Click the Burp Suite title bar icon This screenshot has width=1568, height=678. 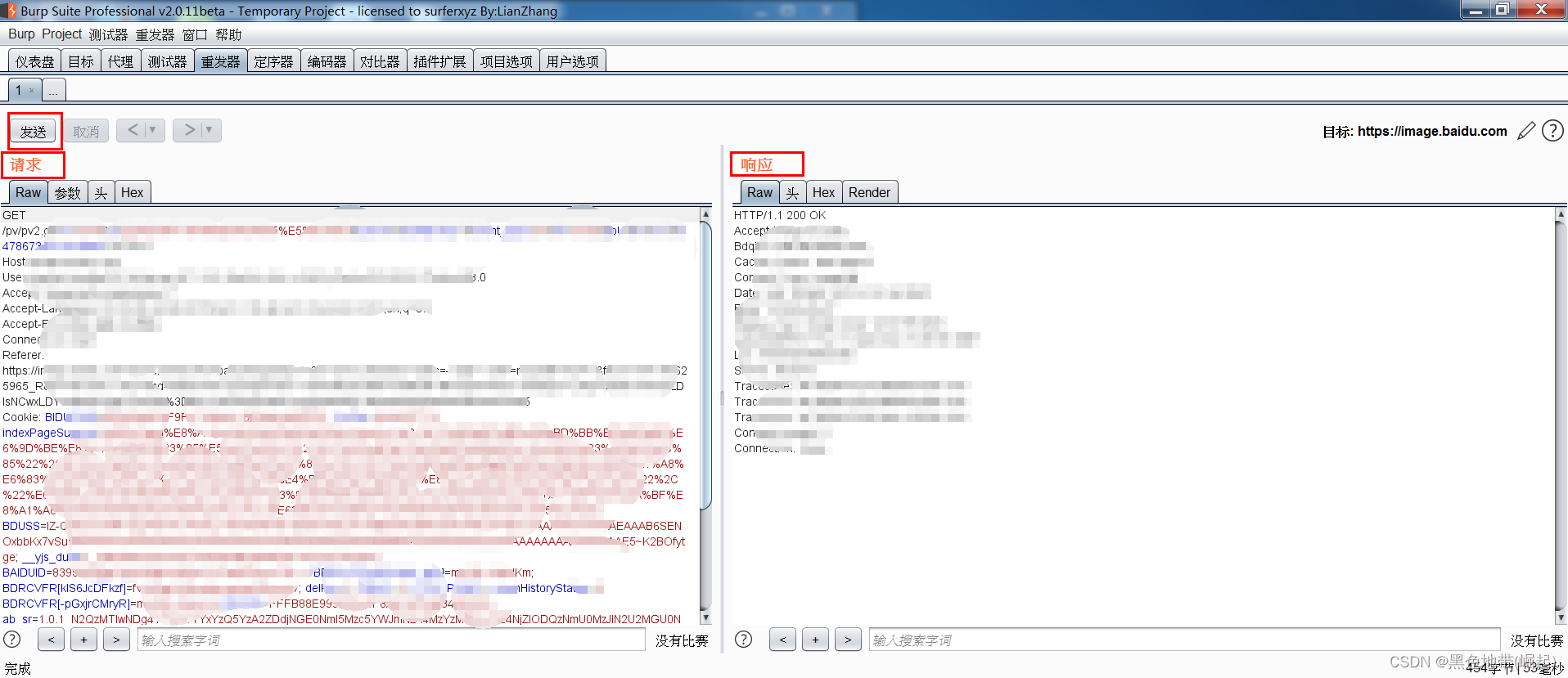11,11
